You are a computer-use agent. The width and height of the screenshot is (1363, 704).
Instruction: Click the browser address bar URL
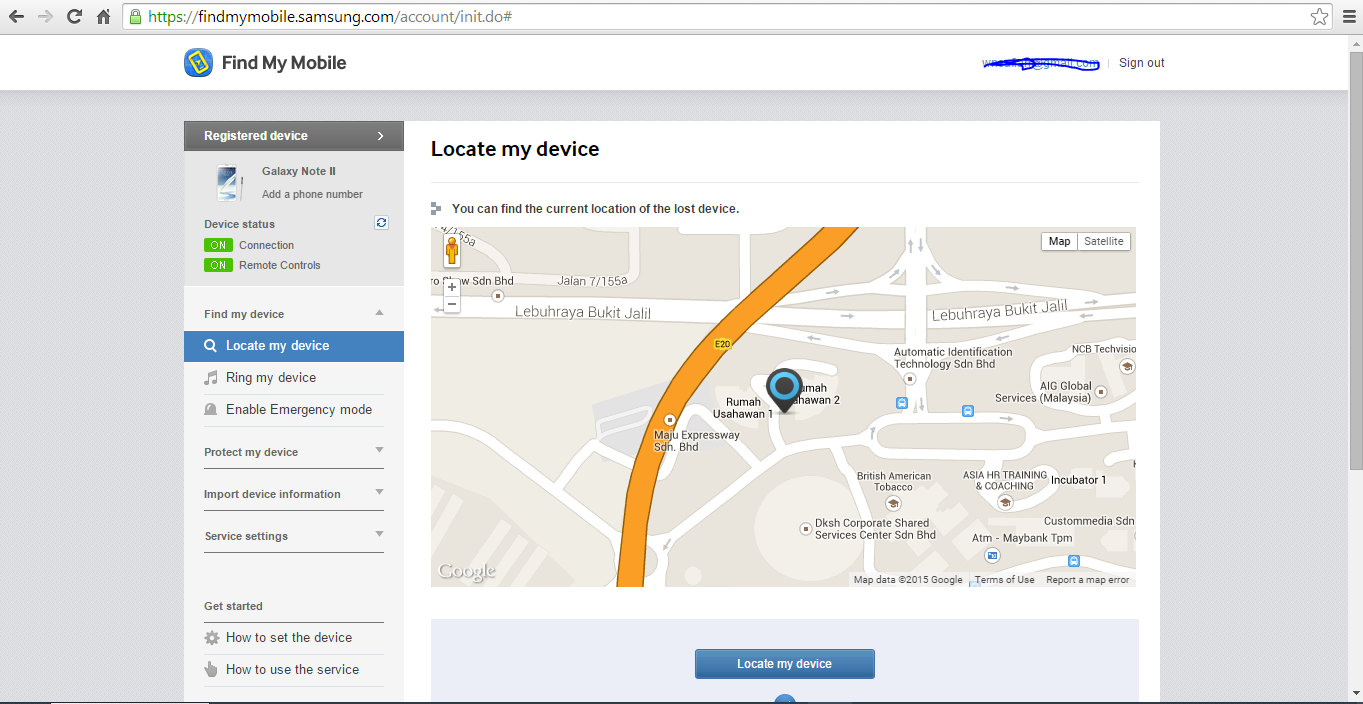pos(330,17)
